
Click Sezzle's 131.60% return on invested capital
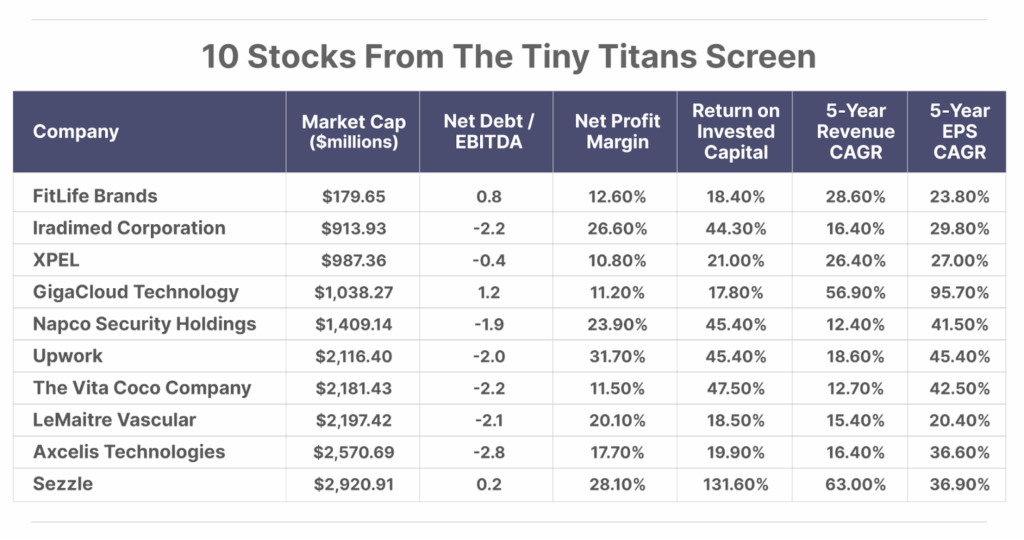(x=736, y=485)
